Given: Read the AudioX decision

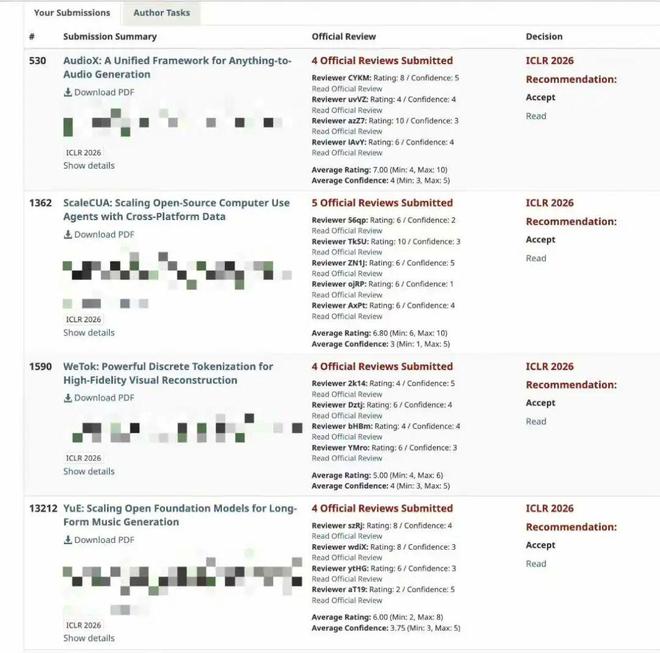Looking at the screenshot, I should tap(536, 116).
